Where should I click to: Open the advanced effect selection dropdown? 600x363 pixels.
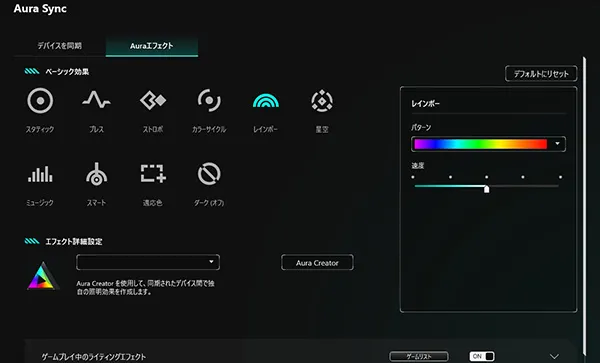point(148,262)
